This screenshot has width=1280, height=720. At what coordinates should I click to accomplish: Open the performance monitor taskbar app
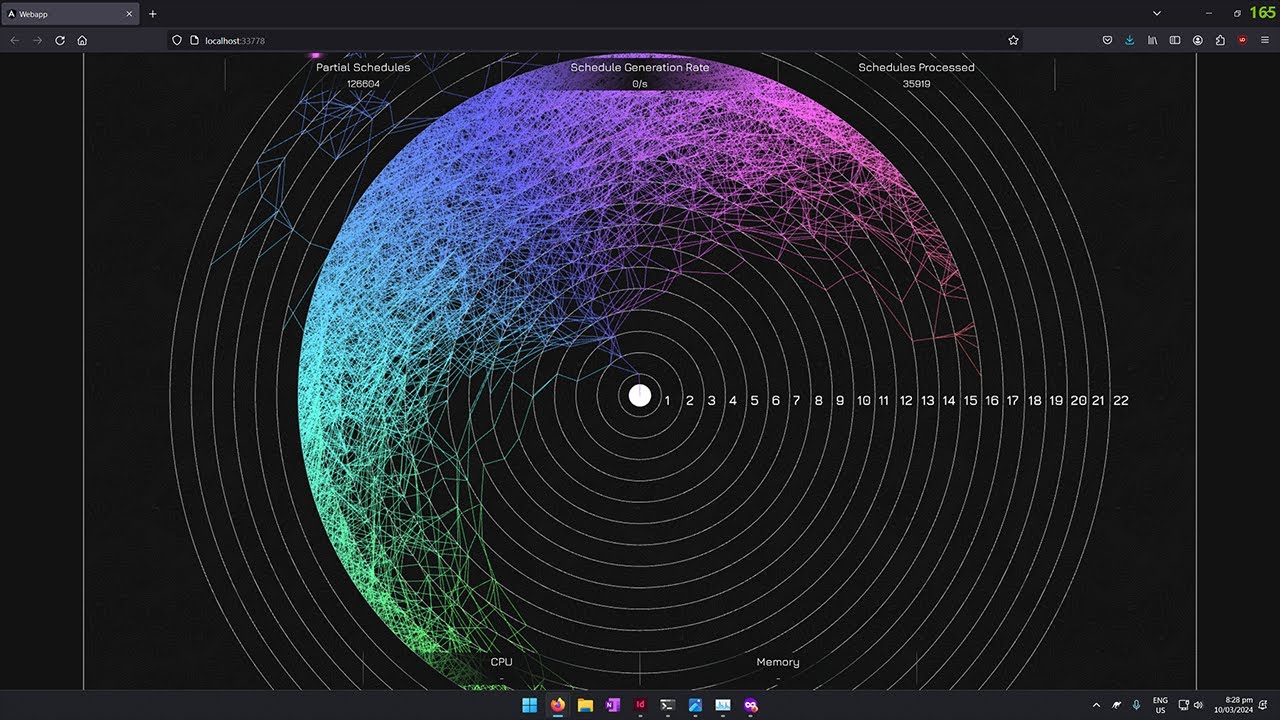(722, 705)
